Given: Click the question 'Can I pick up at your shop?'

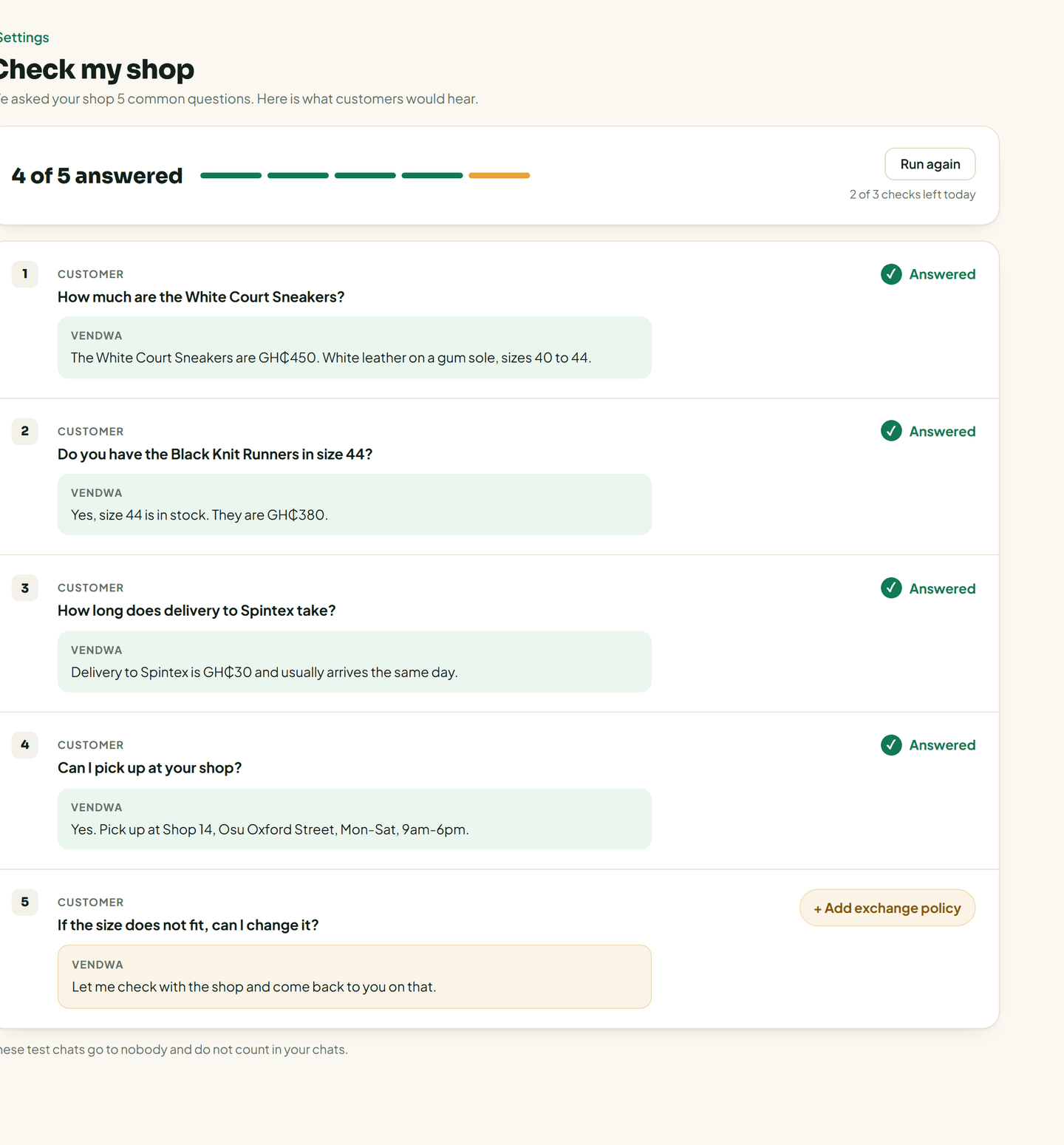Looking at the screenshot, I should [150, 768].
